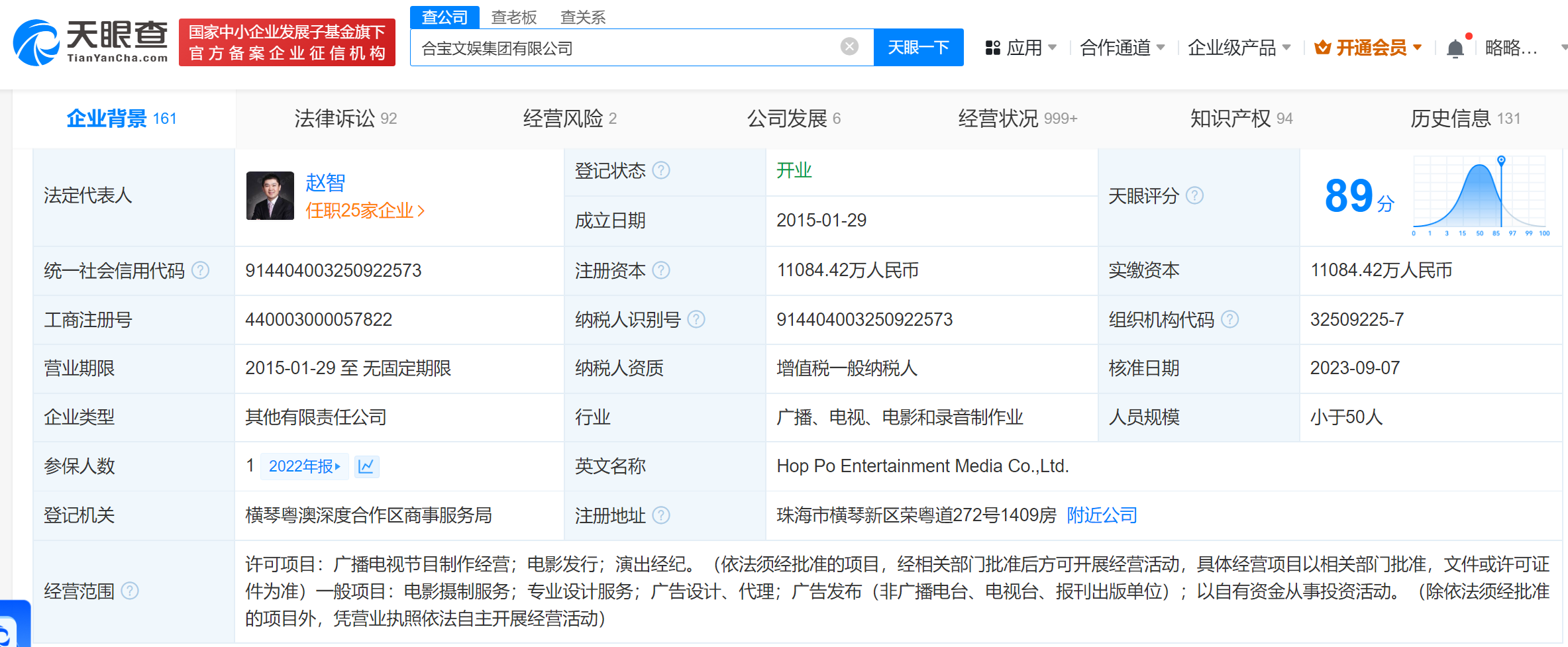Click the 任职25家企业 link
The image size is (1568, 647).
pyautogui.click(x=359, y=211)
